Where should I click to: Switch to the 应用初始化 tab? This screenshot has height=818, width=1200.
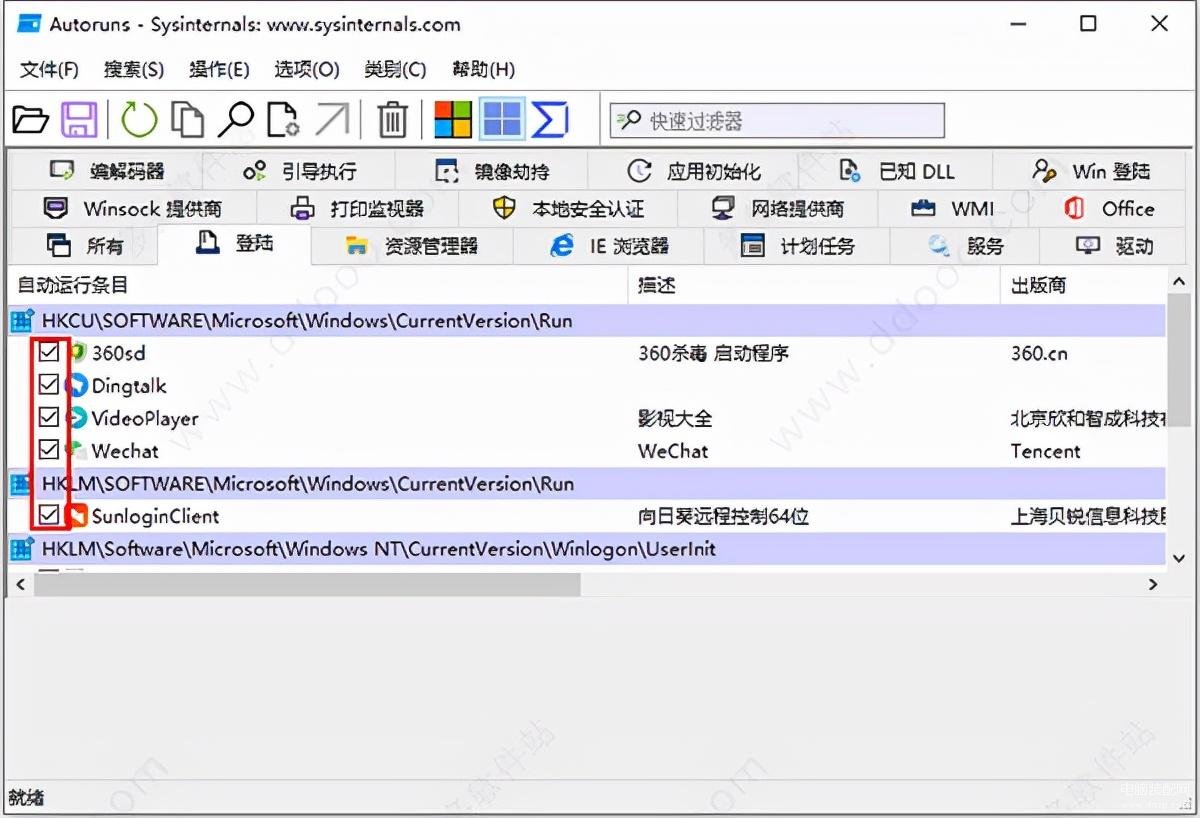point(693,171)
